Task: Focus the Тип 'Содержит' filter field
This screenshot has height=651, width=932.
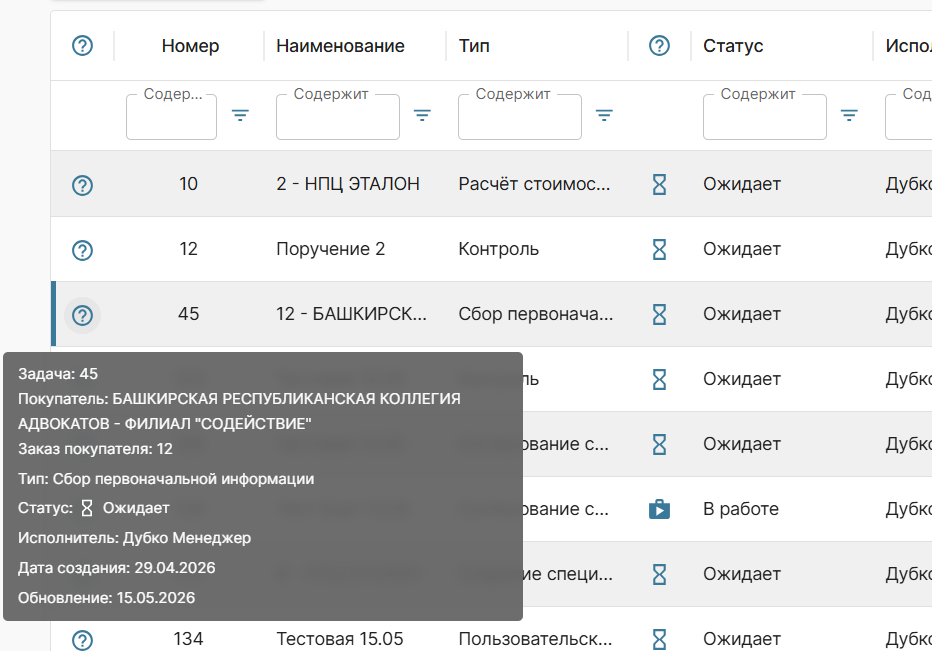Action: click(519, 117)
